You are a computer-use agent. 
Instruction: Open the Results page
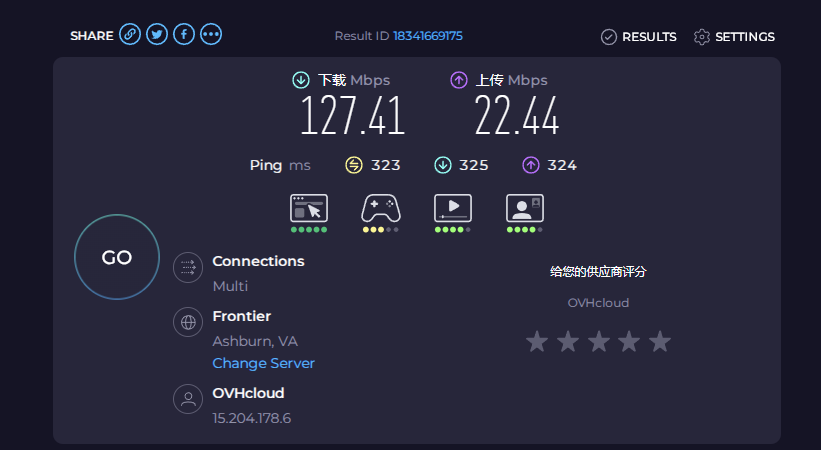(638, 37)
